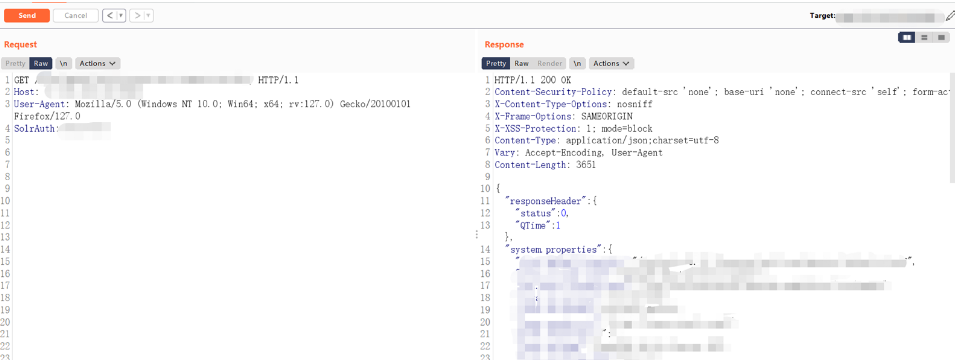Switch Response view to Raw tab
This screenshot has height=360, width=955.
(521, 63)
